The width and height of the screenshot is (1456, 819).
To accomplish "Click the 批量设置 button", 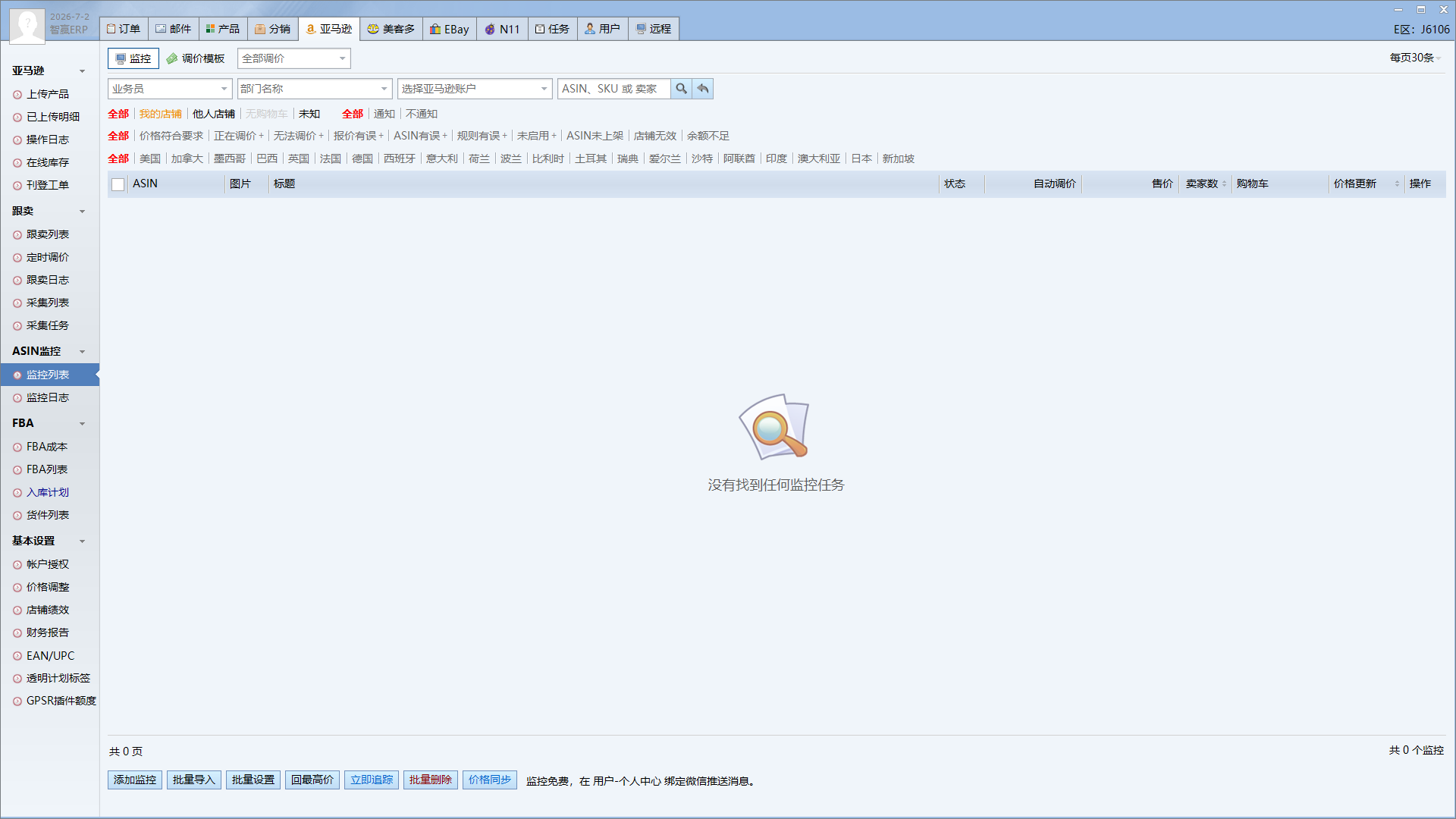I will tap(253, 780).
